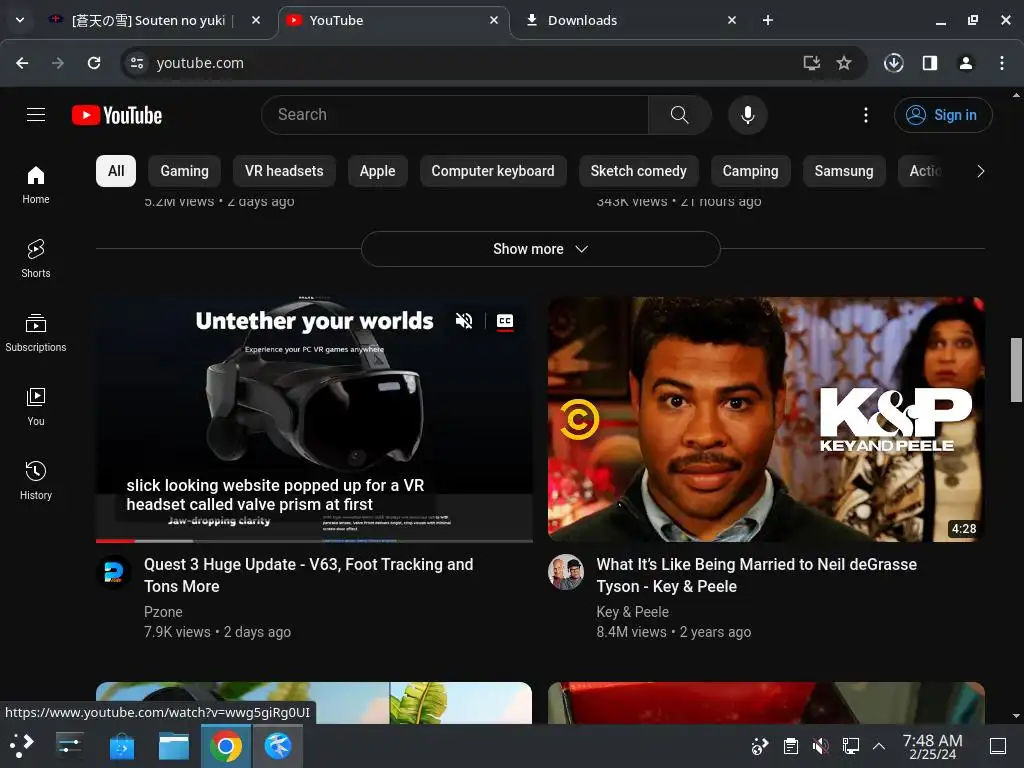The height and width of the screenshot is (768, 1024).
Task: Open the application launcher in taskbar
Action: point(22,746)
